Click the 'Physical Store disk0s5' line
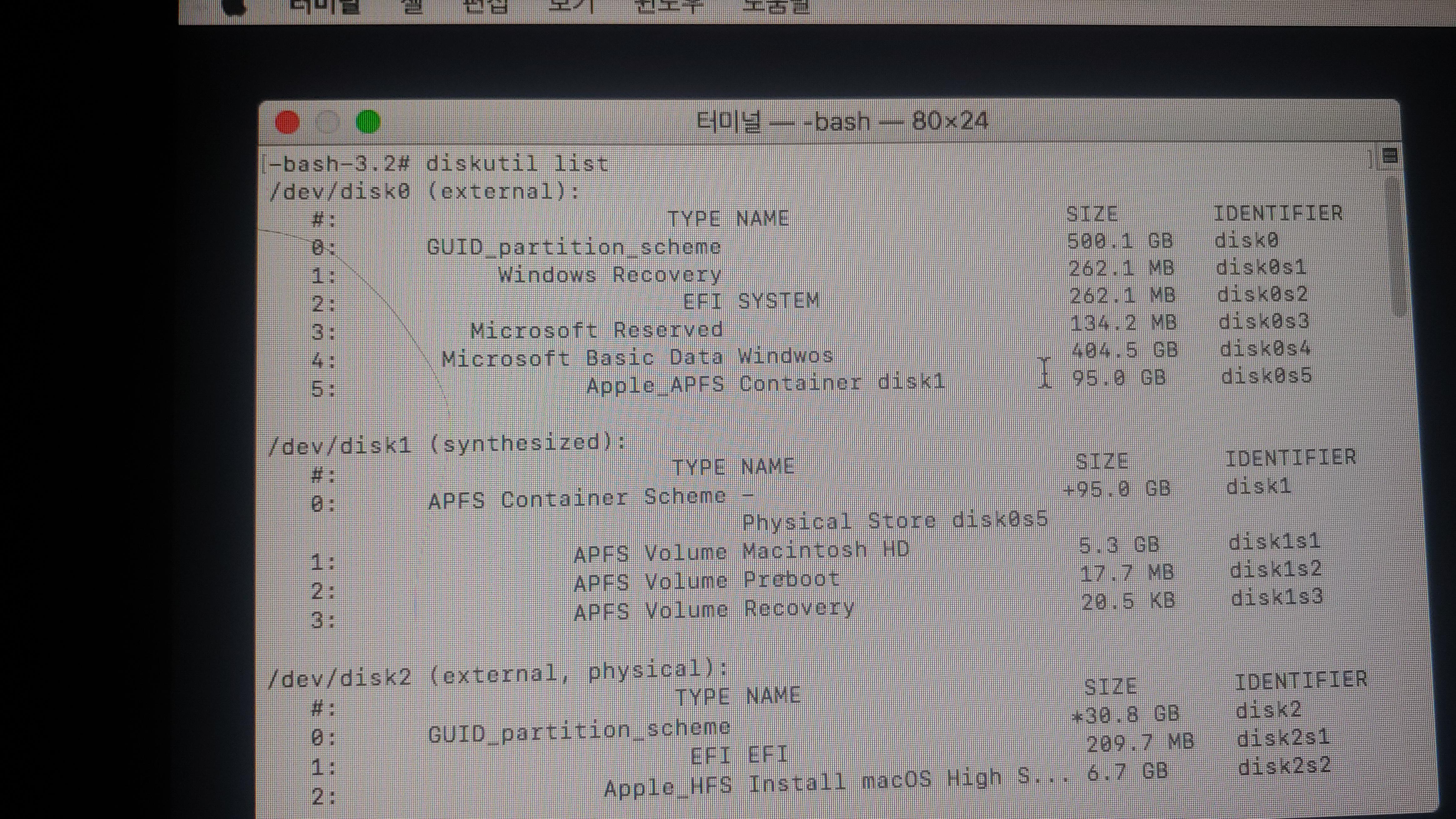Screen dimensions: 1456x819 [895, 521]
